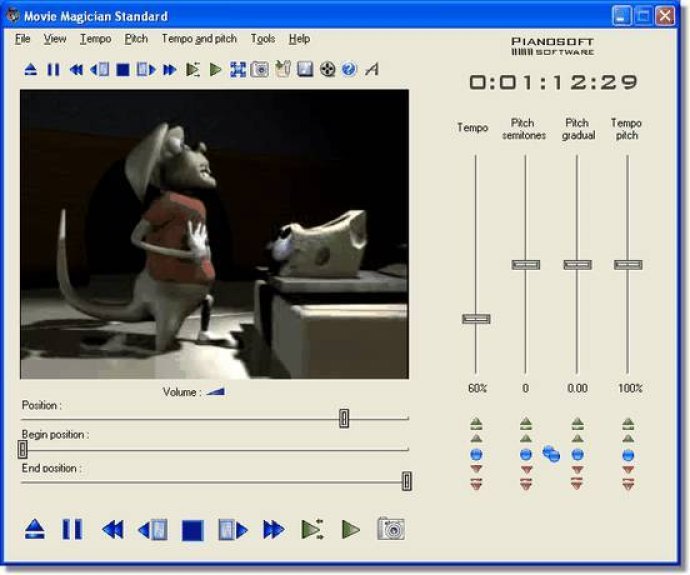Click the volume wedge indicator
The height and width of the screenshot is (575, 690).
coord(216,392)
